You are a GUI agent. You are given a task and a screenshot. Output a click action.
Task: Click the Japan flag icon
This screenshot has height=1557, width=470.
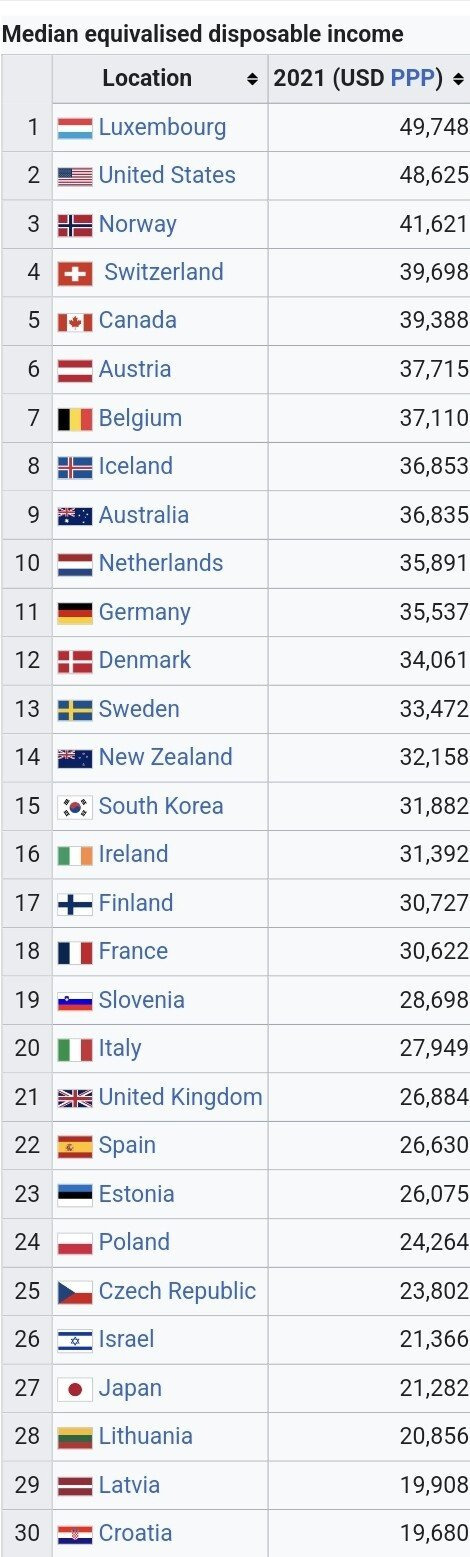tap(75, 1388)
